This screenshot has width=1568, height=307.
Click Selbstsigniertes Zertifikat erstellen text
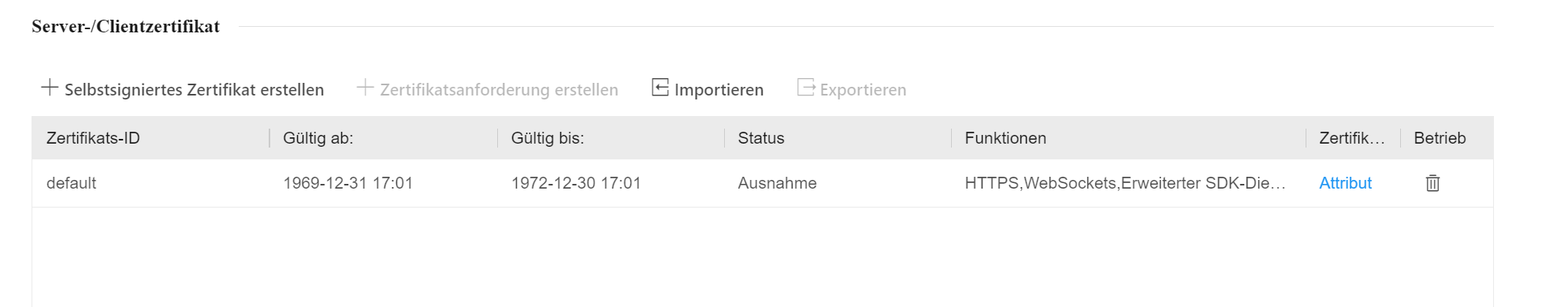pos(194,90)
